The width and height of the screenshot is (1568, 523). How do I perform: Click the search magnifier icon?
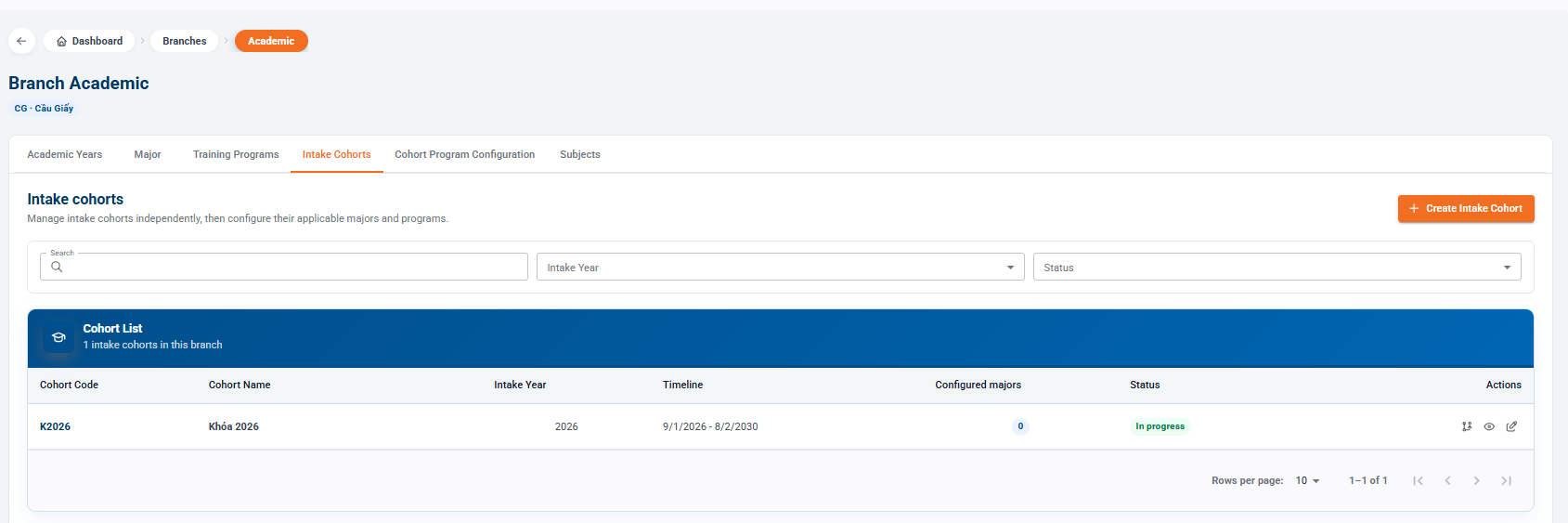(57, 267)
